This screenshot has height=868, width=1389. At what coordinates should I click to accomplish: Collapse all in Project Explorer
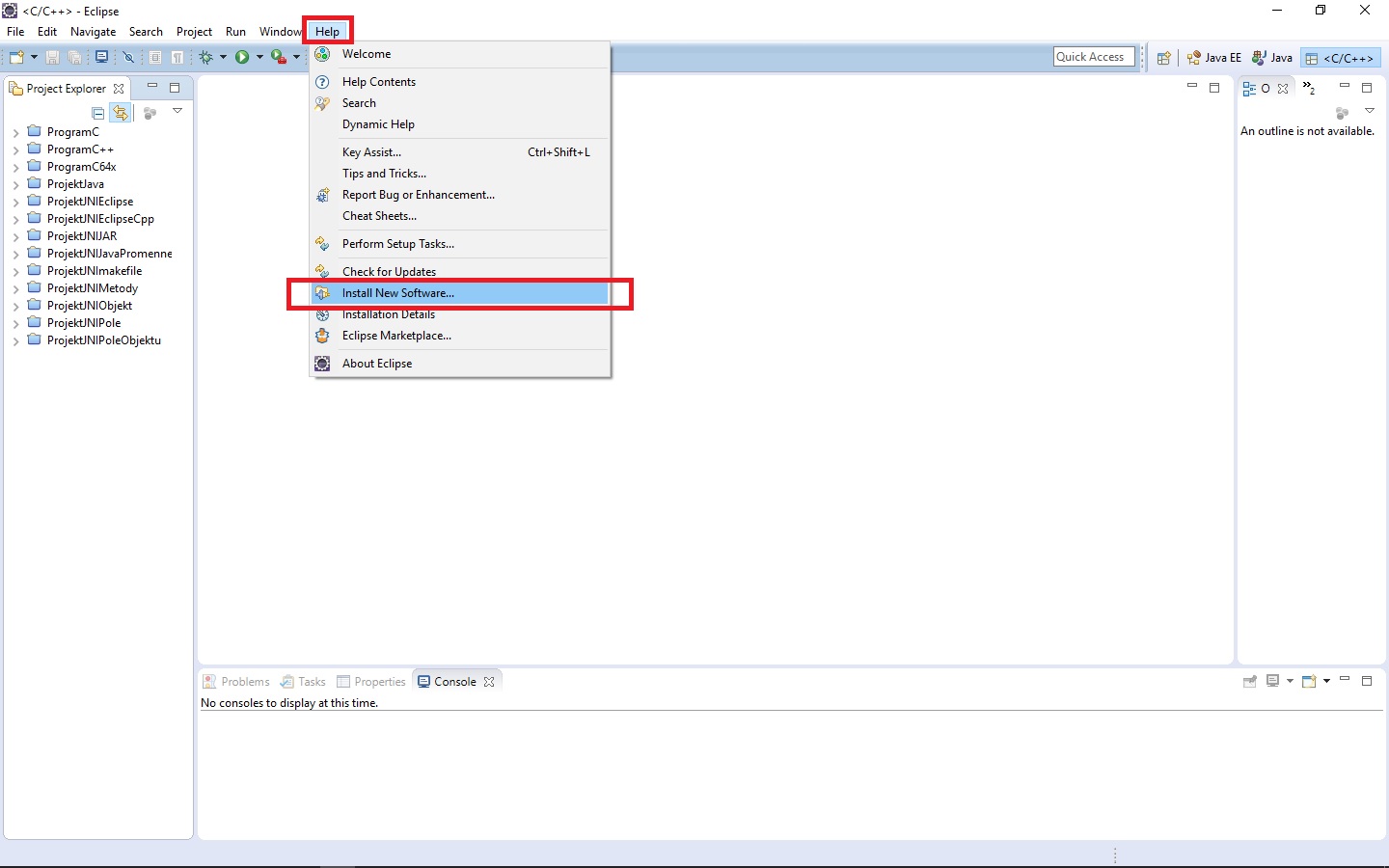tap(98, 113)
